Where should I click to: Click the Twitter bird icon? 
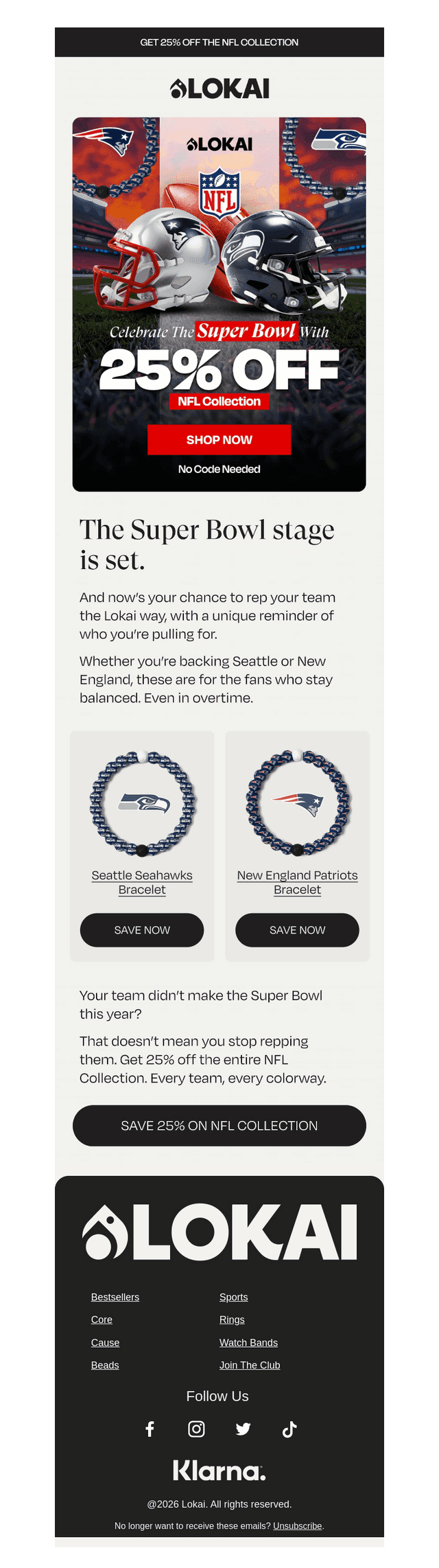point(243,1429)
